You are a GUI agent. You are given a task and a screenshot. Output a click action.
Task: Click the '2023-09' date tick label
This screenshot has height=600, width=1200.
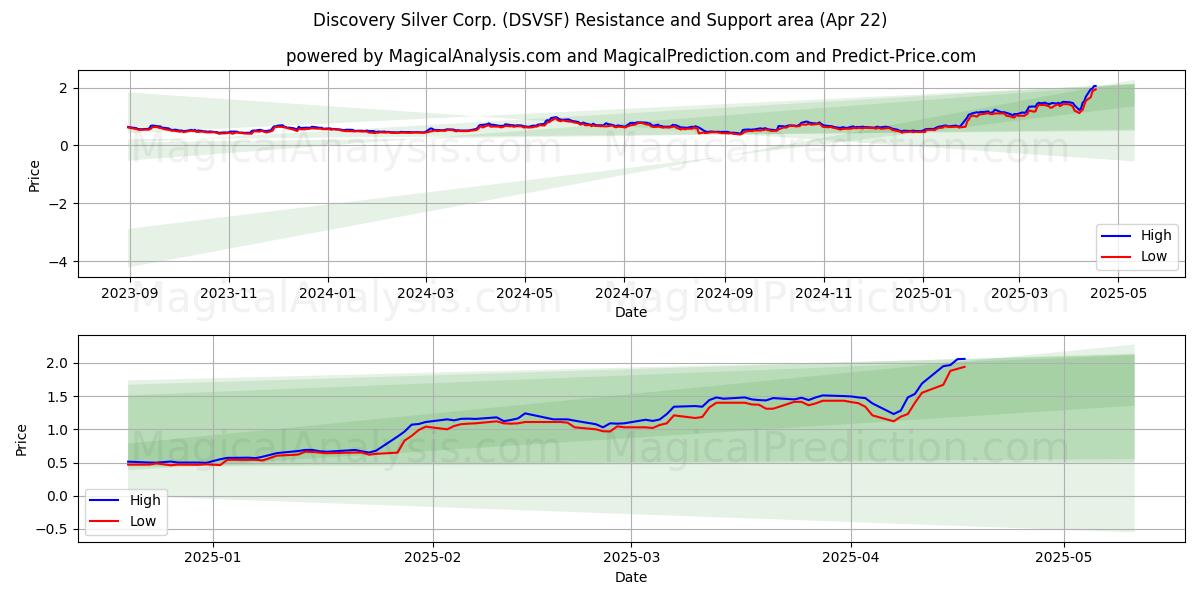tap(130, 293)
